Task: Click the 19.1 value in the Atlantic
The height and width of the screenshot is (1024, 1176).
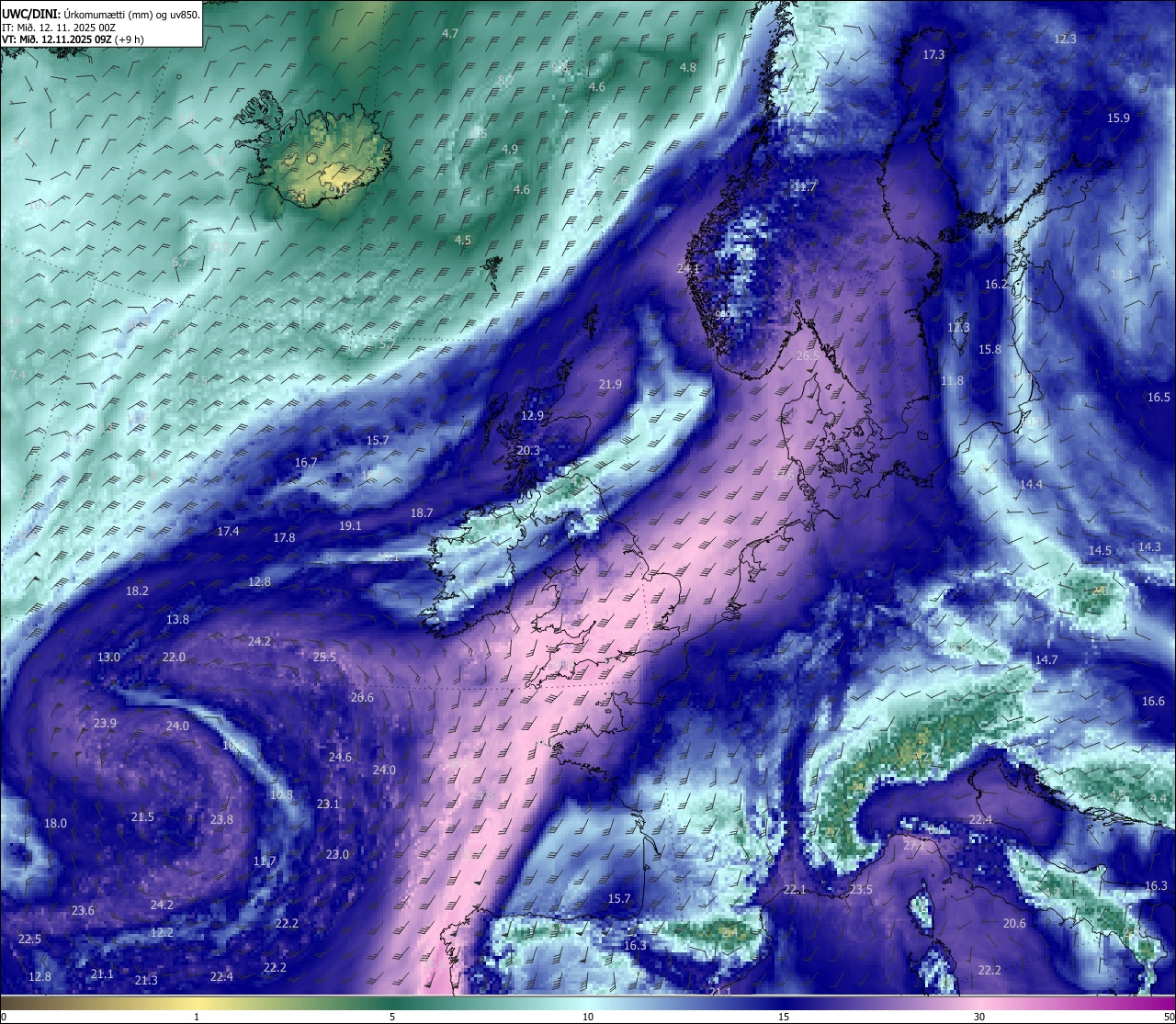Action: (350, 526)
